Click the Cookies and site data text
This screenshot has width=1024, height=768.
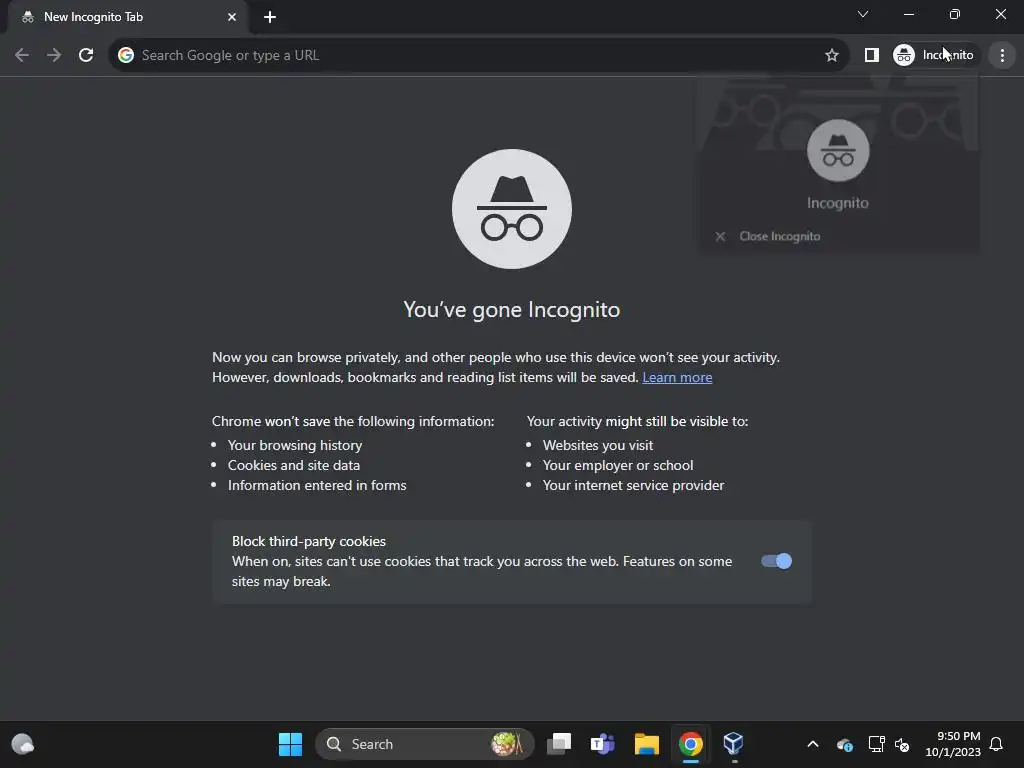coord(294,466)
